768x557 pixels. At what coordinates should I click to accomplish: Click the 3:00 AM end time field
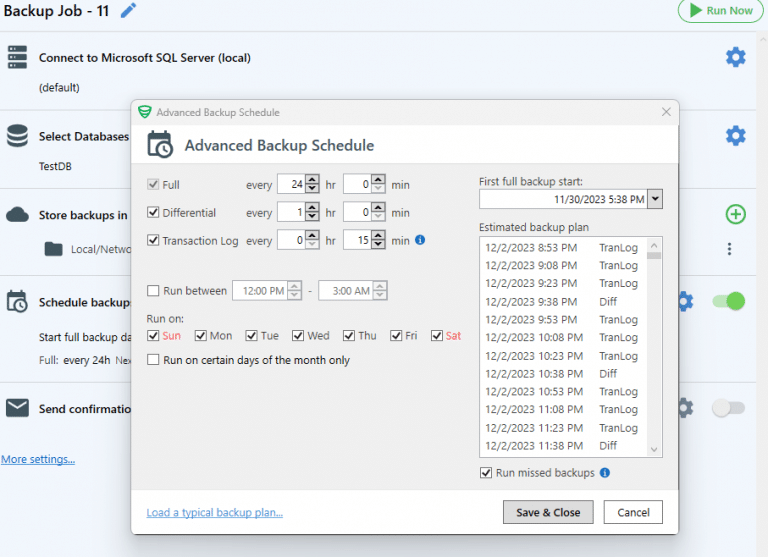coord(346,291)
